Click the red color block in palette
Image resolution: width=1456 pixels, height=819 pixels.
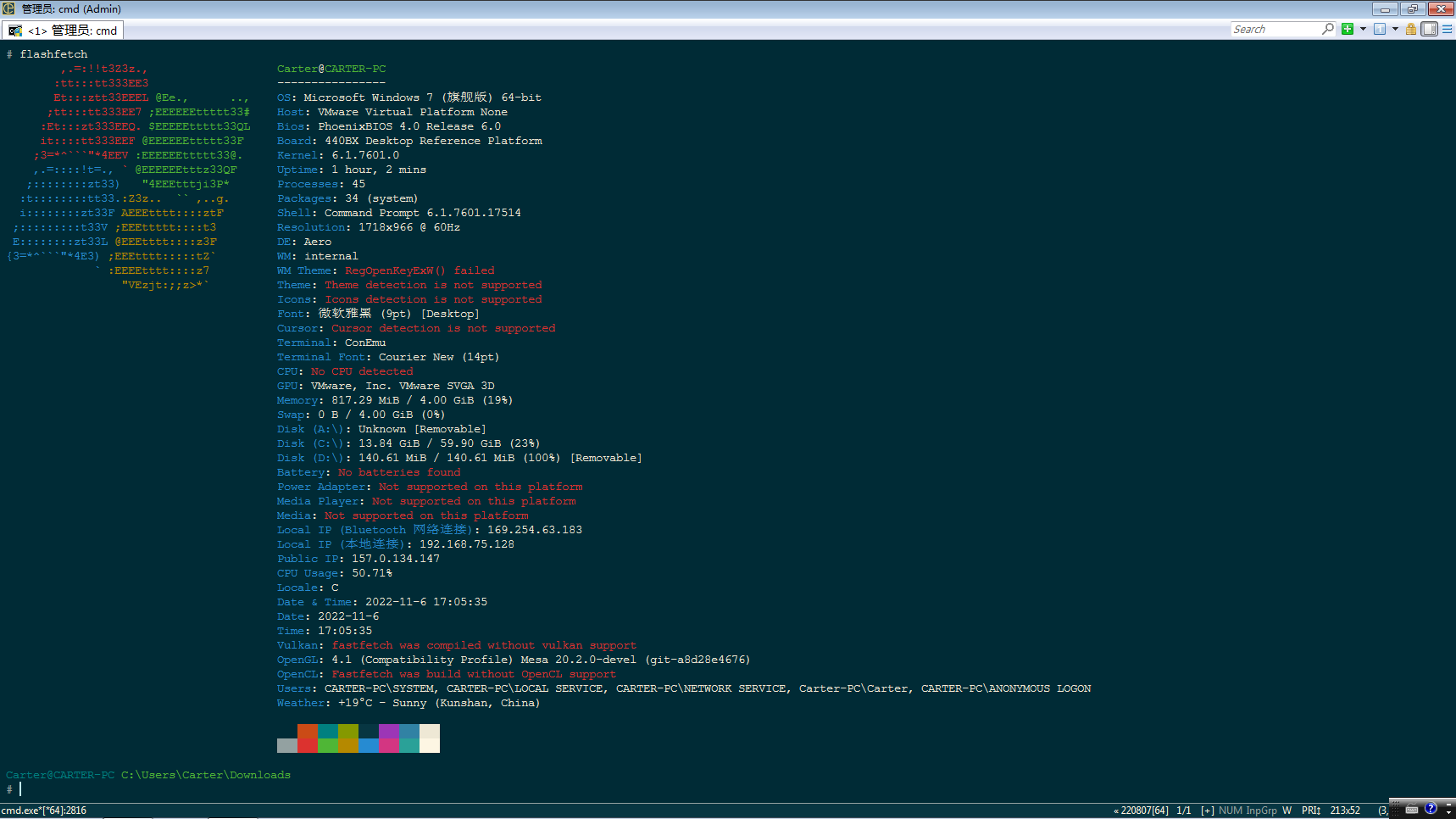click(308, 745)
